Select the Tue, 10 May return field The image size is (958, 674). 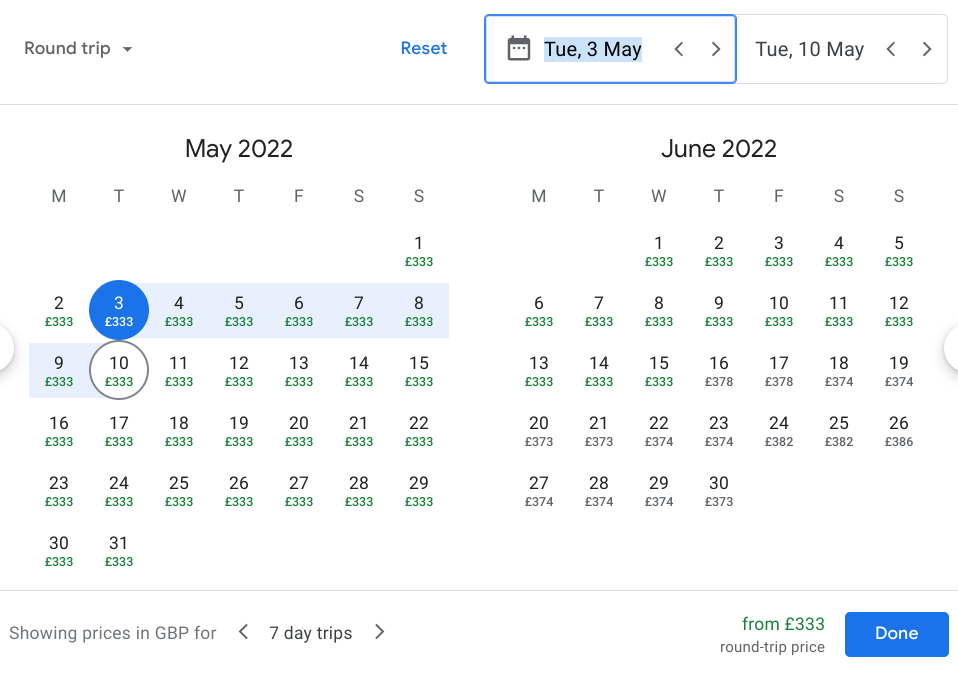[809, 49]
